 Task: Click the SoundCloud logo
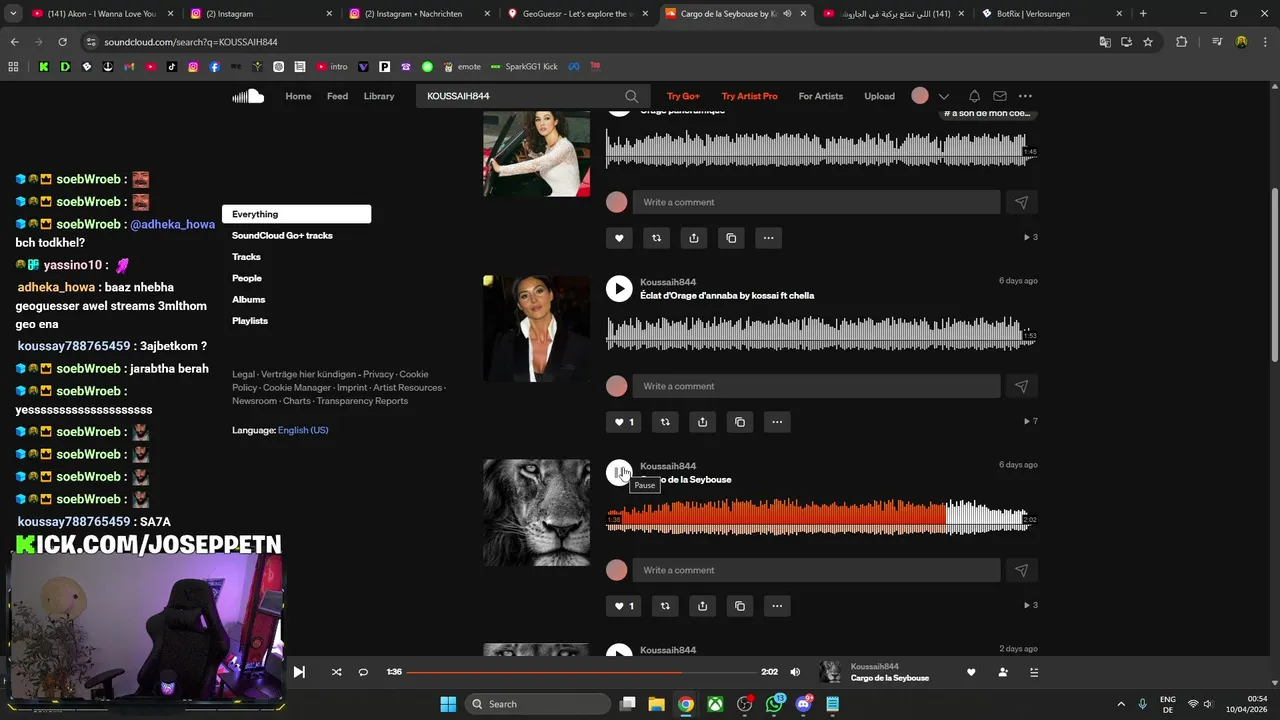click(248, 96)
